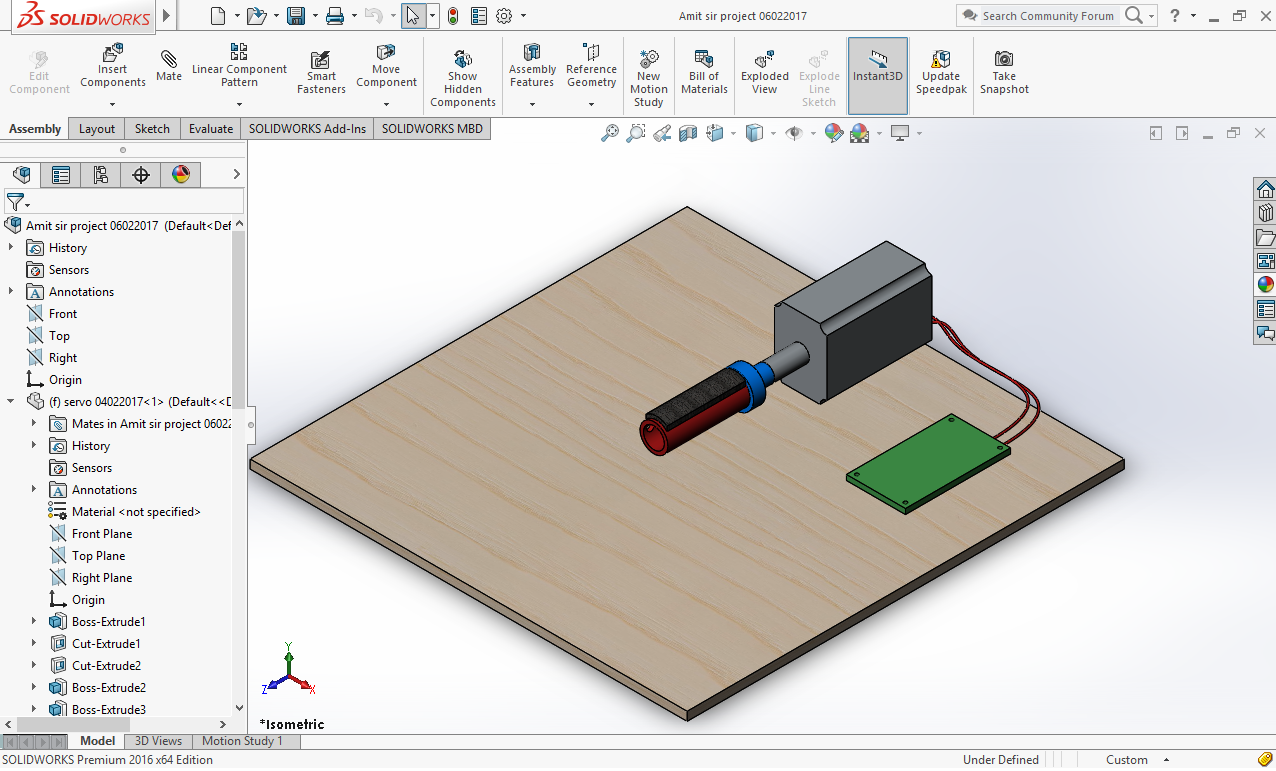Open the Appearances tab in the task pane
Viewport: 1276px width, 771px height.
(x=1265, y=285)
